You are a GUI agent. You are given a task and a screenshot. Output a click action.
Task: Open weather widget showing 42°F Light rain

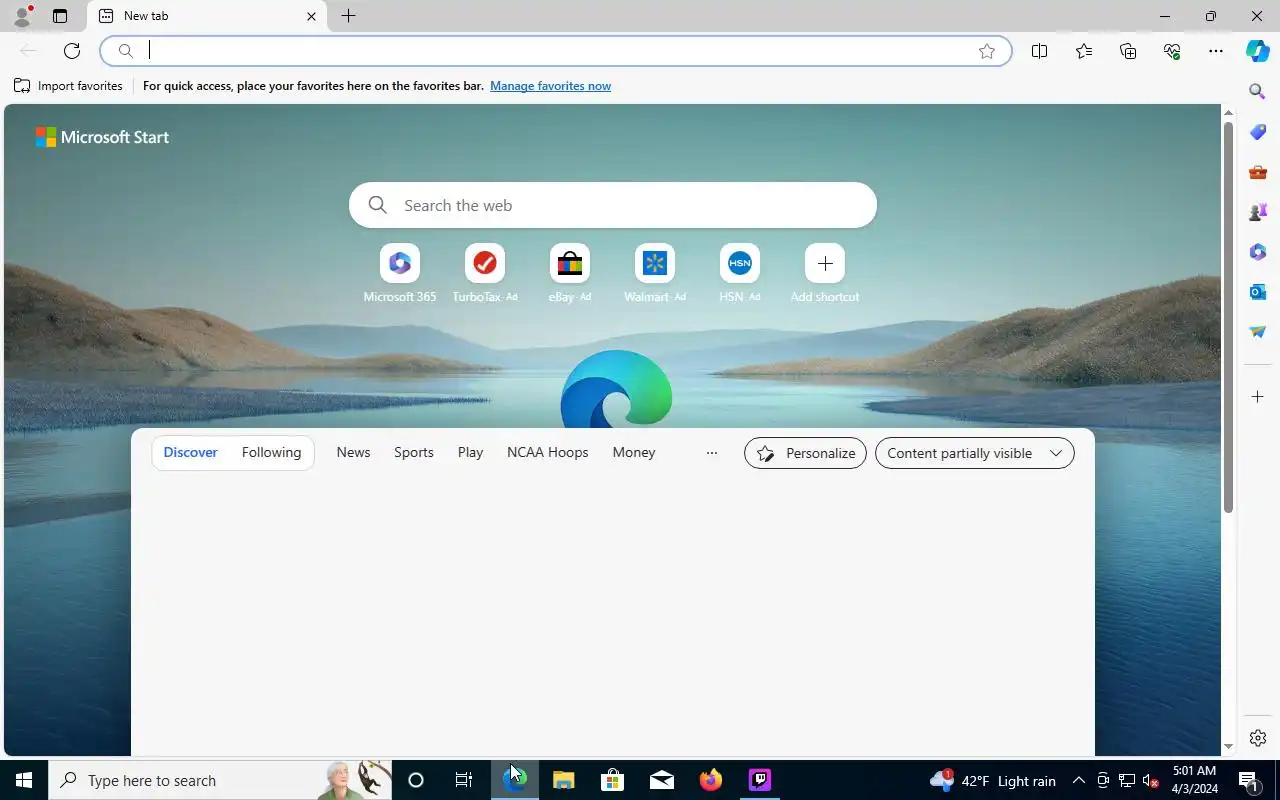[993, 780]
